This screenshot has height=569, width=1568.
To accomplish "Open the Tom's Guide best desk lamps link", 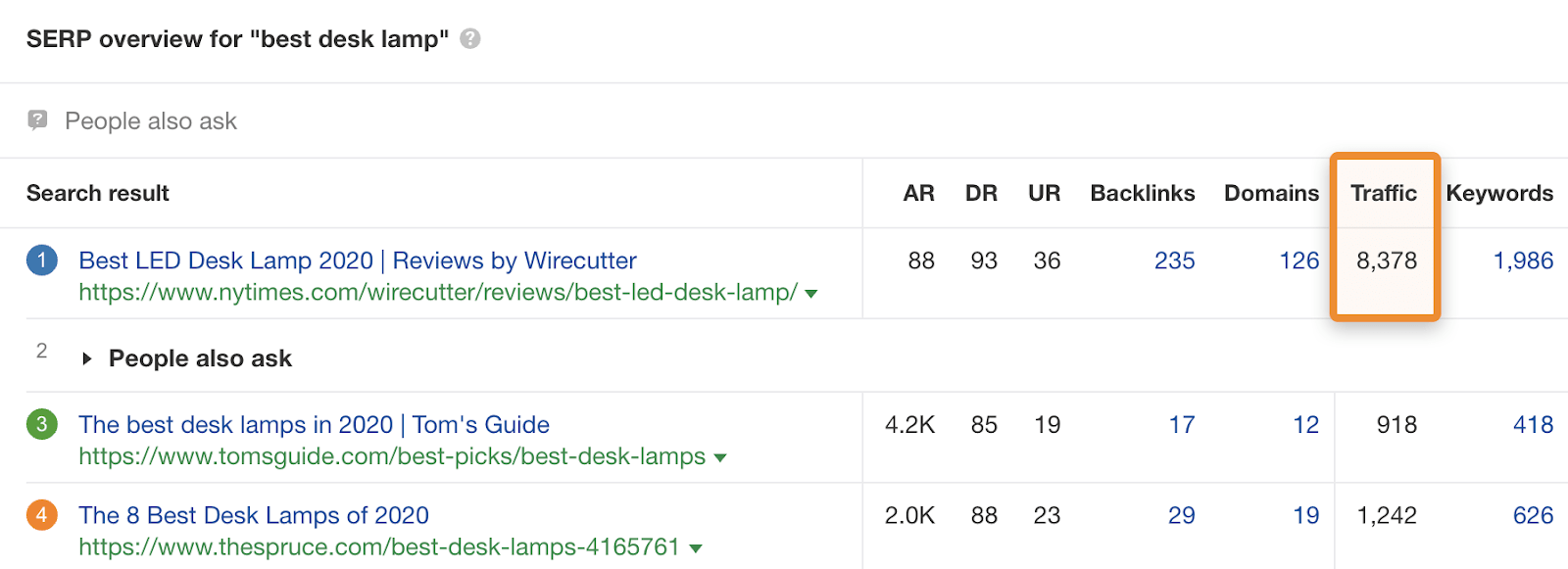I will pyautogui.click(x=315, y=424).
